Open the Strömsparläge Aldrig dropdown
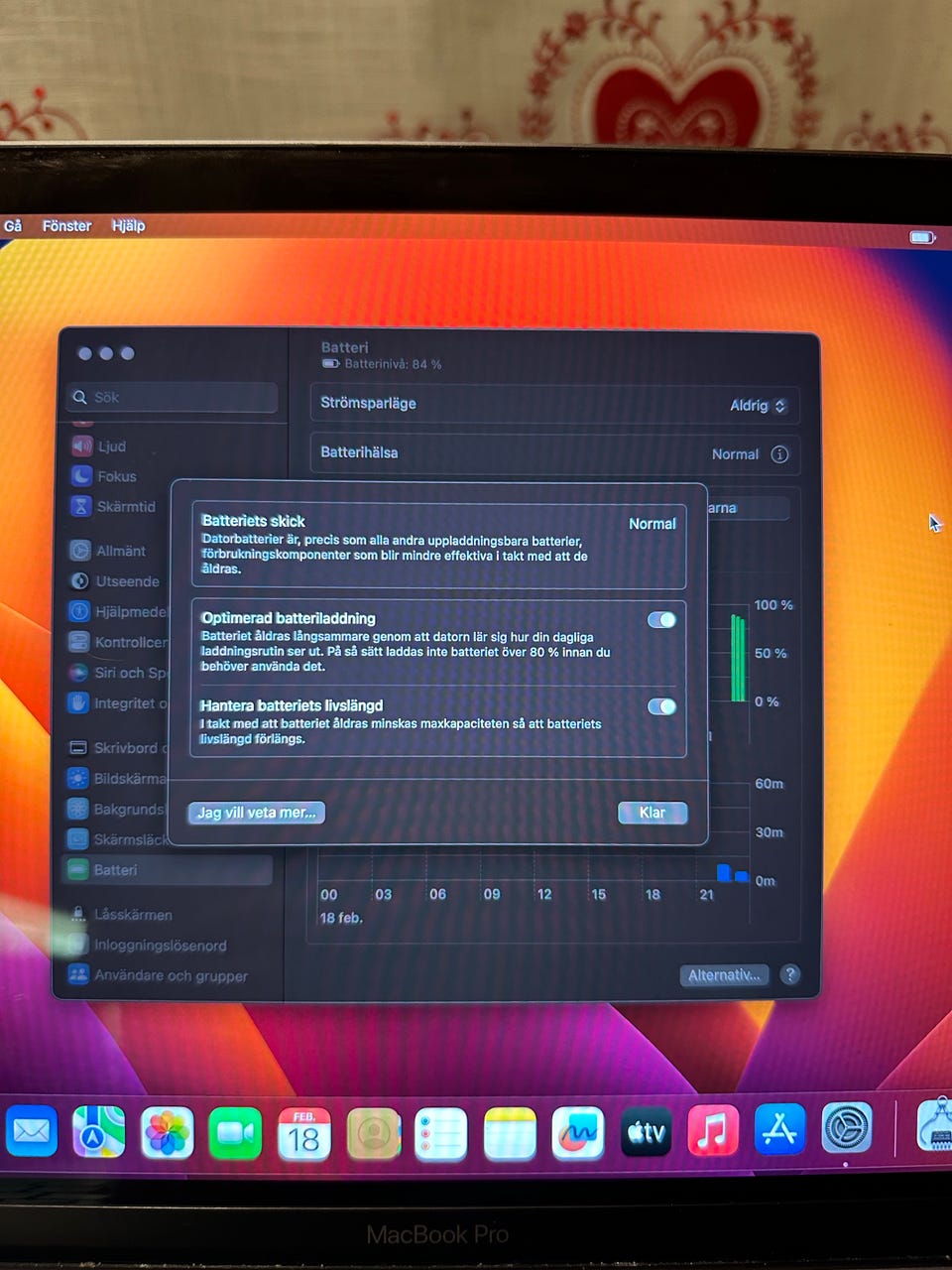Viewport: 952px width, 1270px height. pos(759,406)
